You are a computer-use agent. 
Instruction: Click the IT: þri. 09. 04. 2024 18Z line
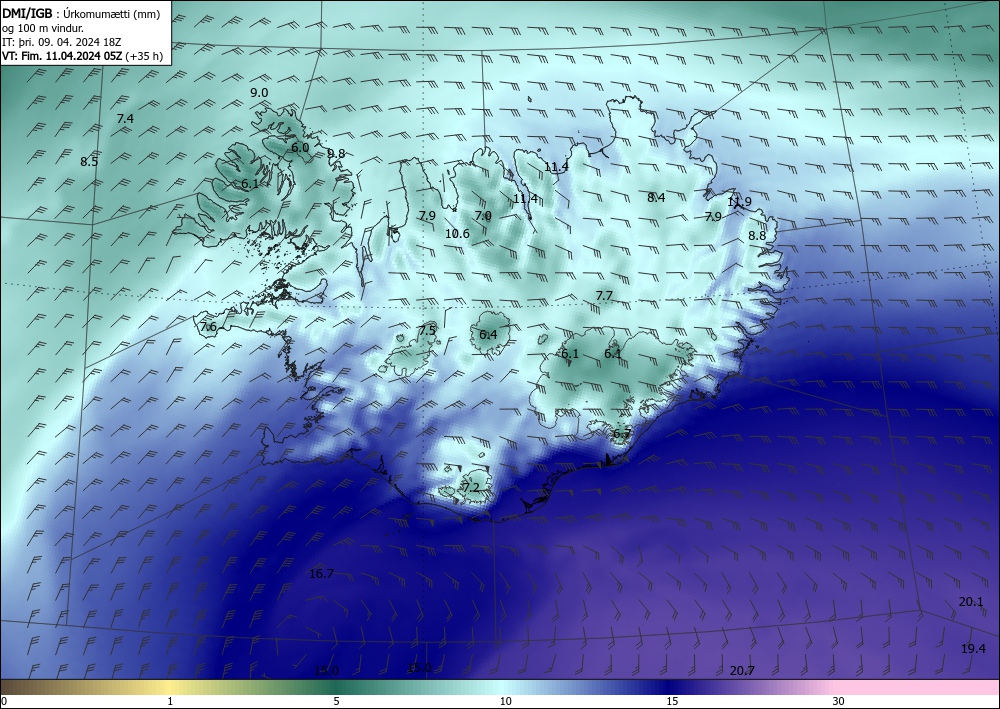[62, 42]
